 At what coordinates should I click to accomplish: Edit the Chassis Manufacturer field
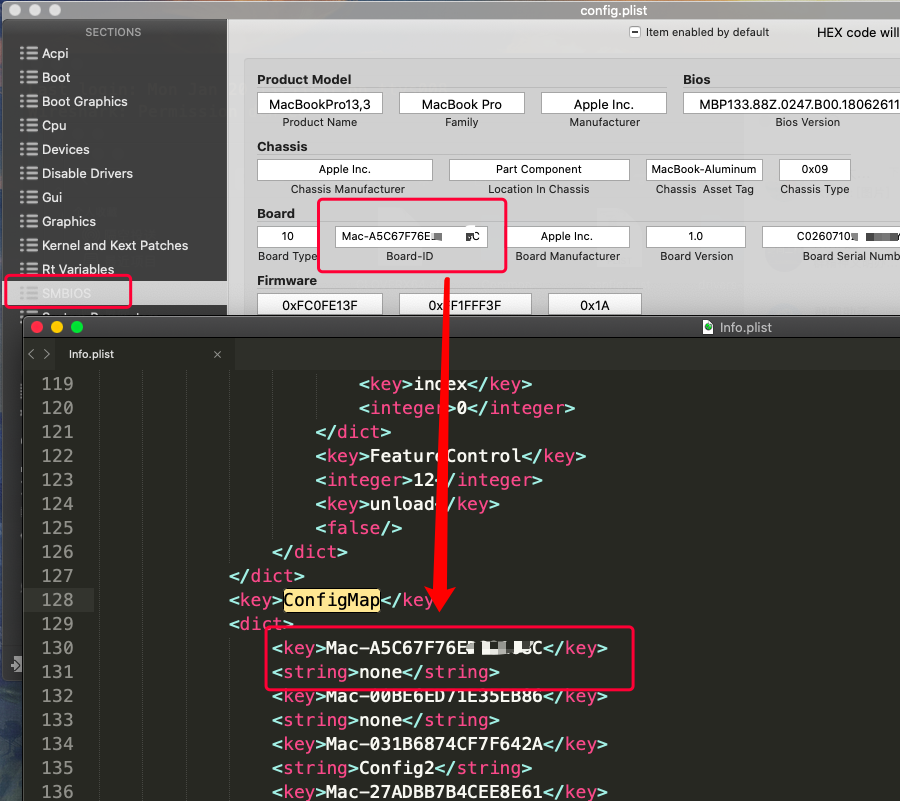(345, 169)
